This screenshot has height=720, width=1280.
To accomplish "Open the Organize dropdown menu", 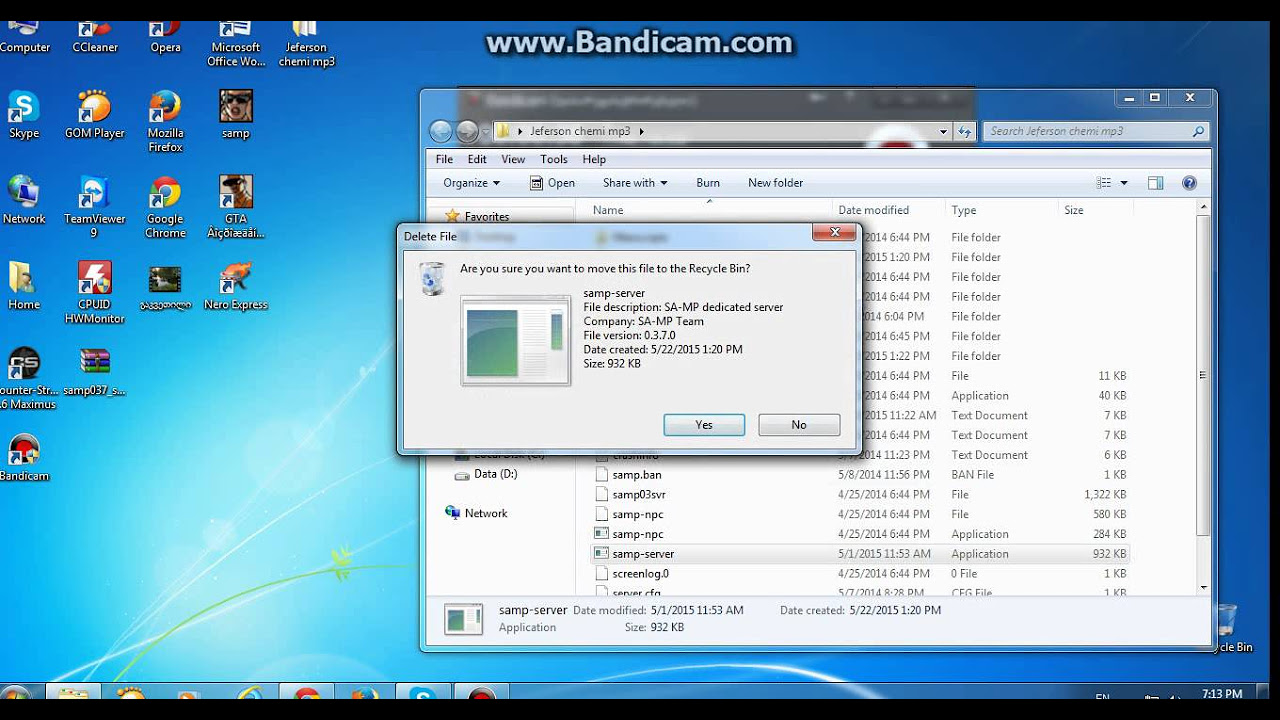I will coord(472,183).
